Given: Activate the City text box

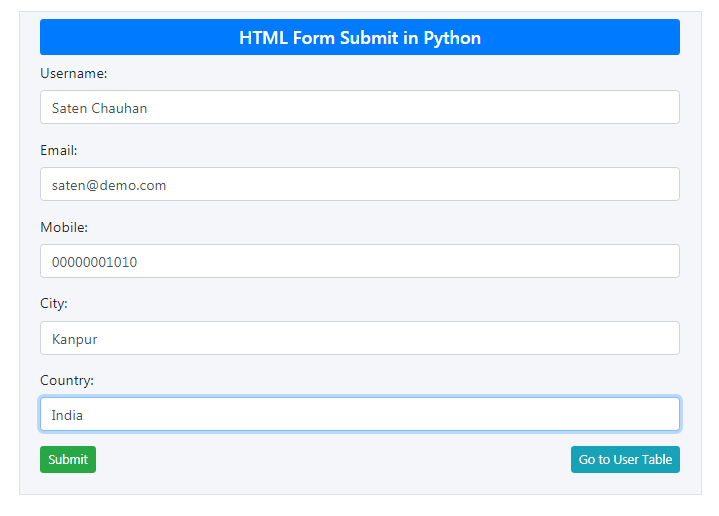Looking at the screenshot, I should click(x=360, y=338).
